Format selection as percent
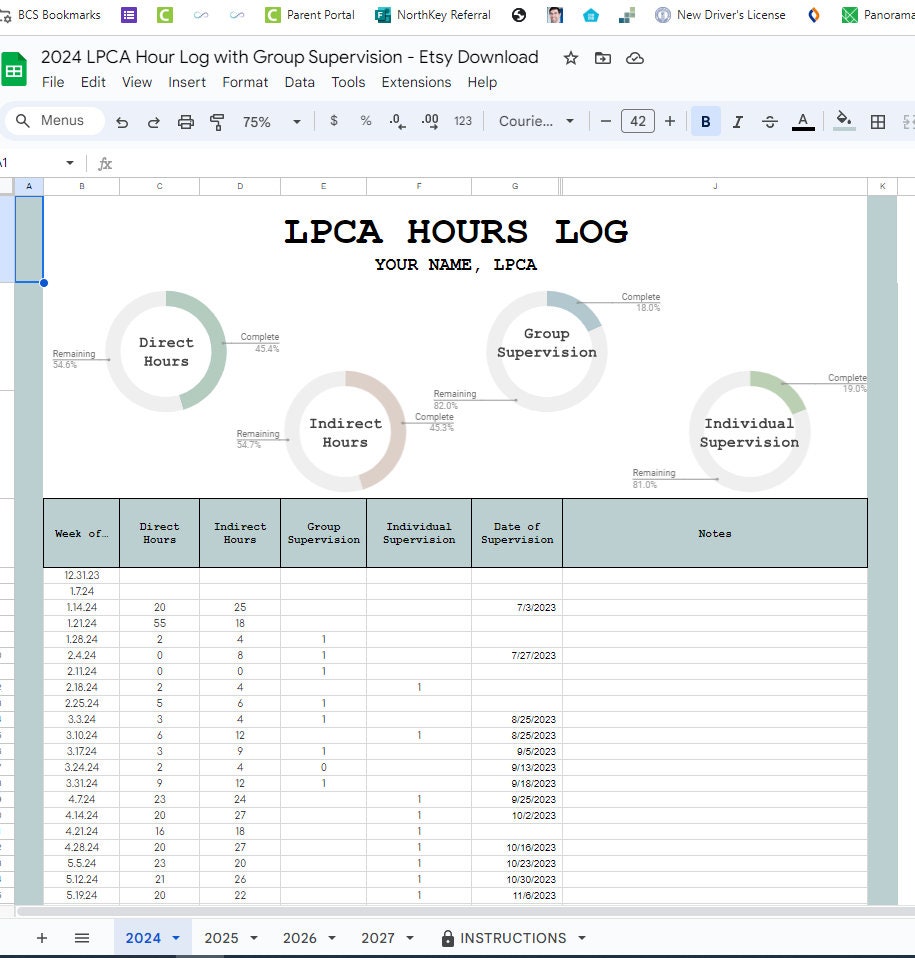 364,120
